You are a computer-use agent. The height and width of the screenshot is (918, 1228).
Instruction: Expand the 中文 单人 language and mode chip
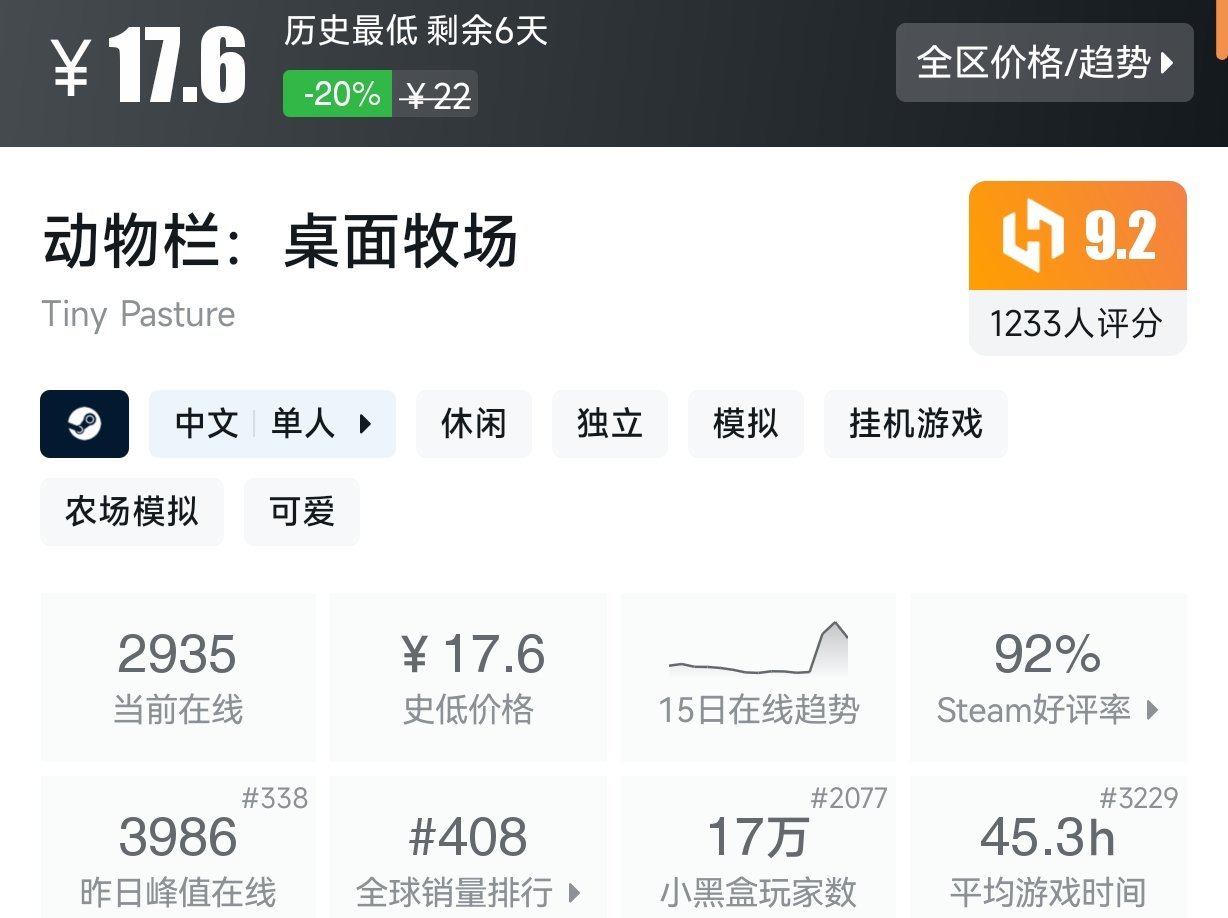click(272, 424)
